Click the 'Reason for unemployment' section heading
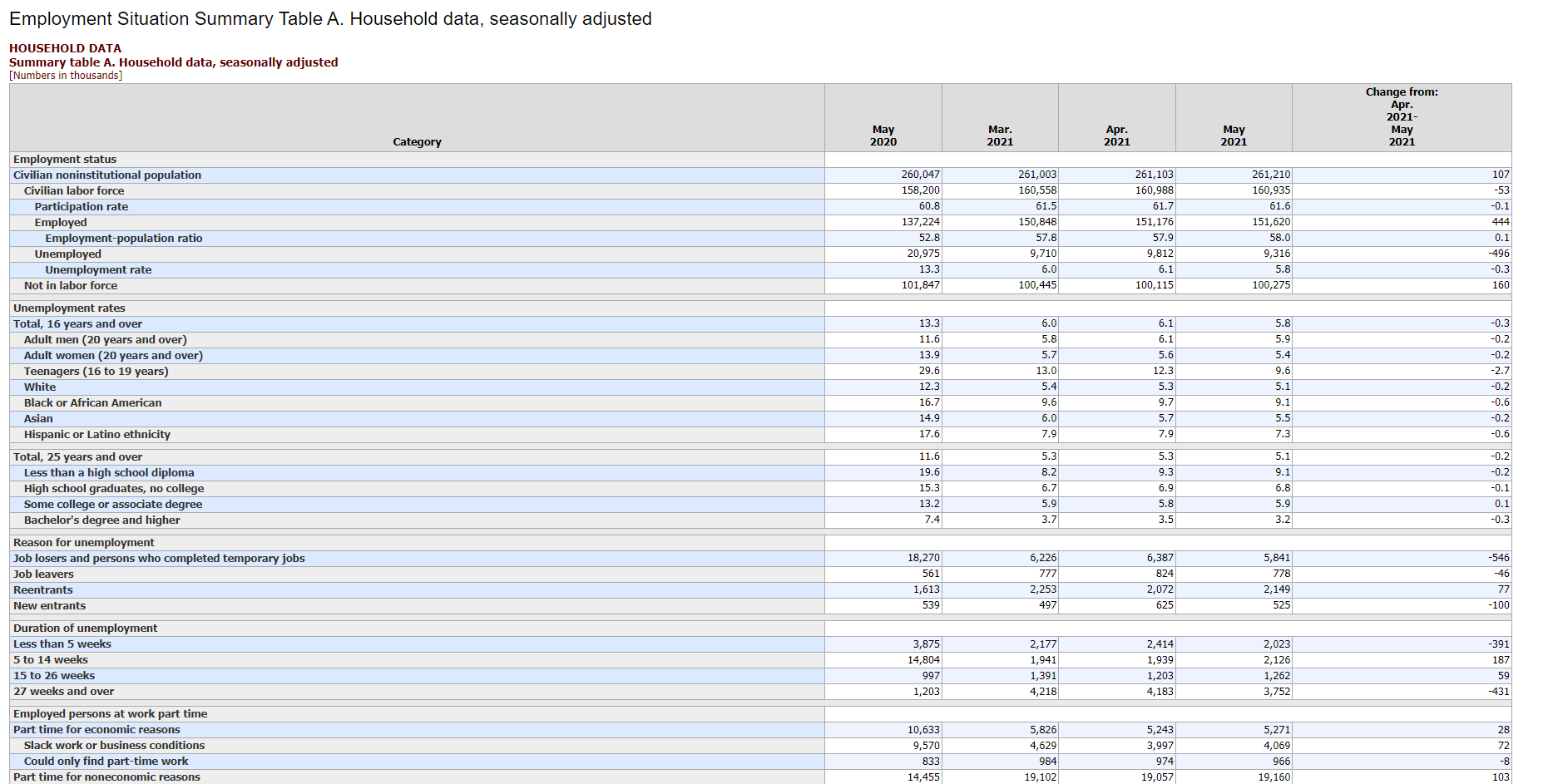The width and height of the screenshot is (1553, 784). (84, 543)
